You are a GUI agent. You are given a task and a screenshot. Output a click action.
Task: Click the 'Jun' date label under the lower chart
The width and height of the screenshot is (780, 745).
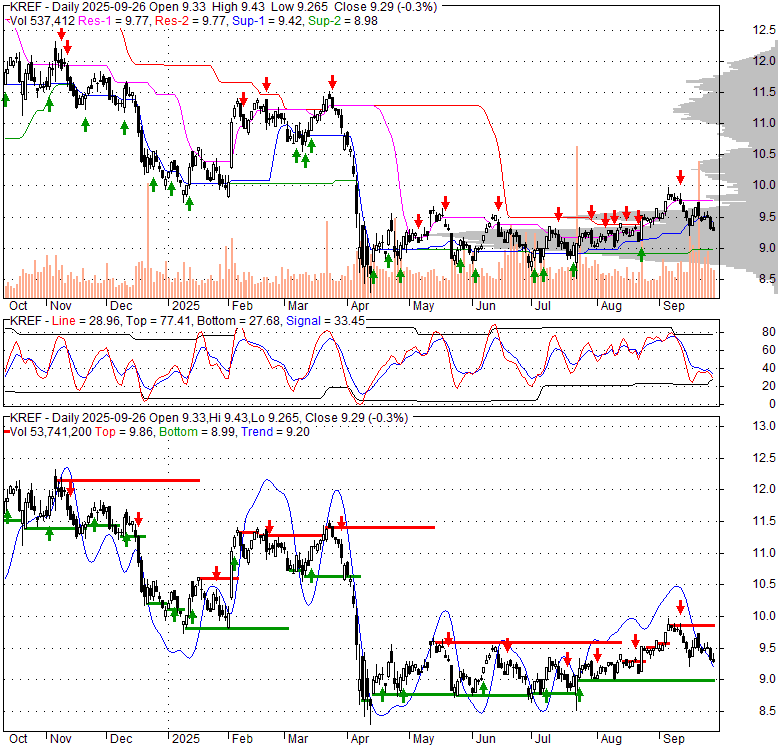tap(486, 739)
